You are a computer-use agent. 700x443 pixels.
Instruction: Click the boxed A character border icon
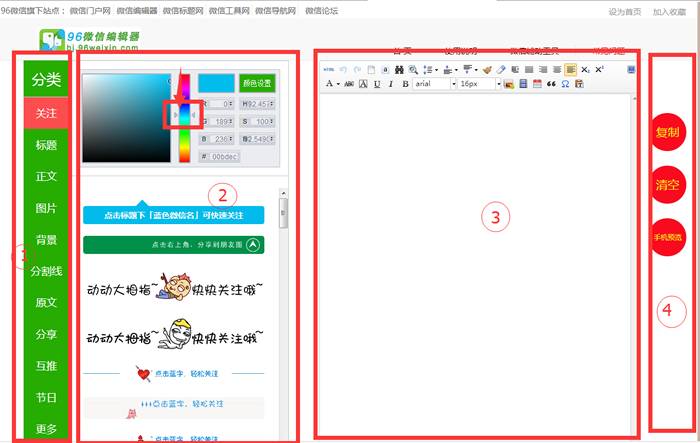point(363,84)
